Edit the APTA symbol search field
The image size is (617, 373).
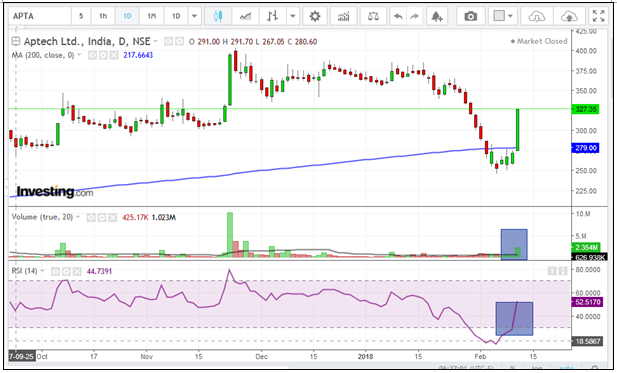[x=40, y=16]
